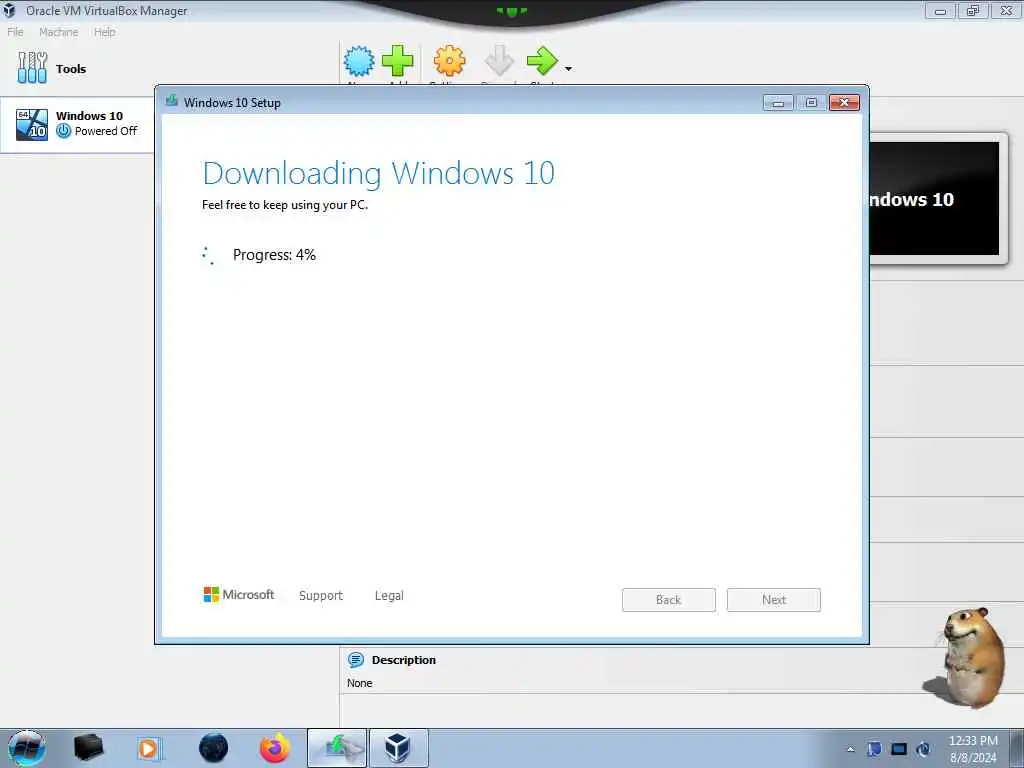Image resolution: width=1024 pixels, height=768 pixels.
Task: Open the Support link in Setup
Action: click(321, 595)
